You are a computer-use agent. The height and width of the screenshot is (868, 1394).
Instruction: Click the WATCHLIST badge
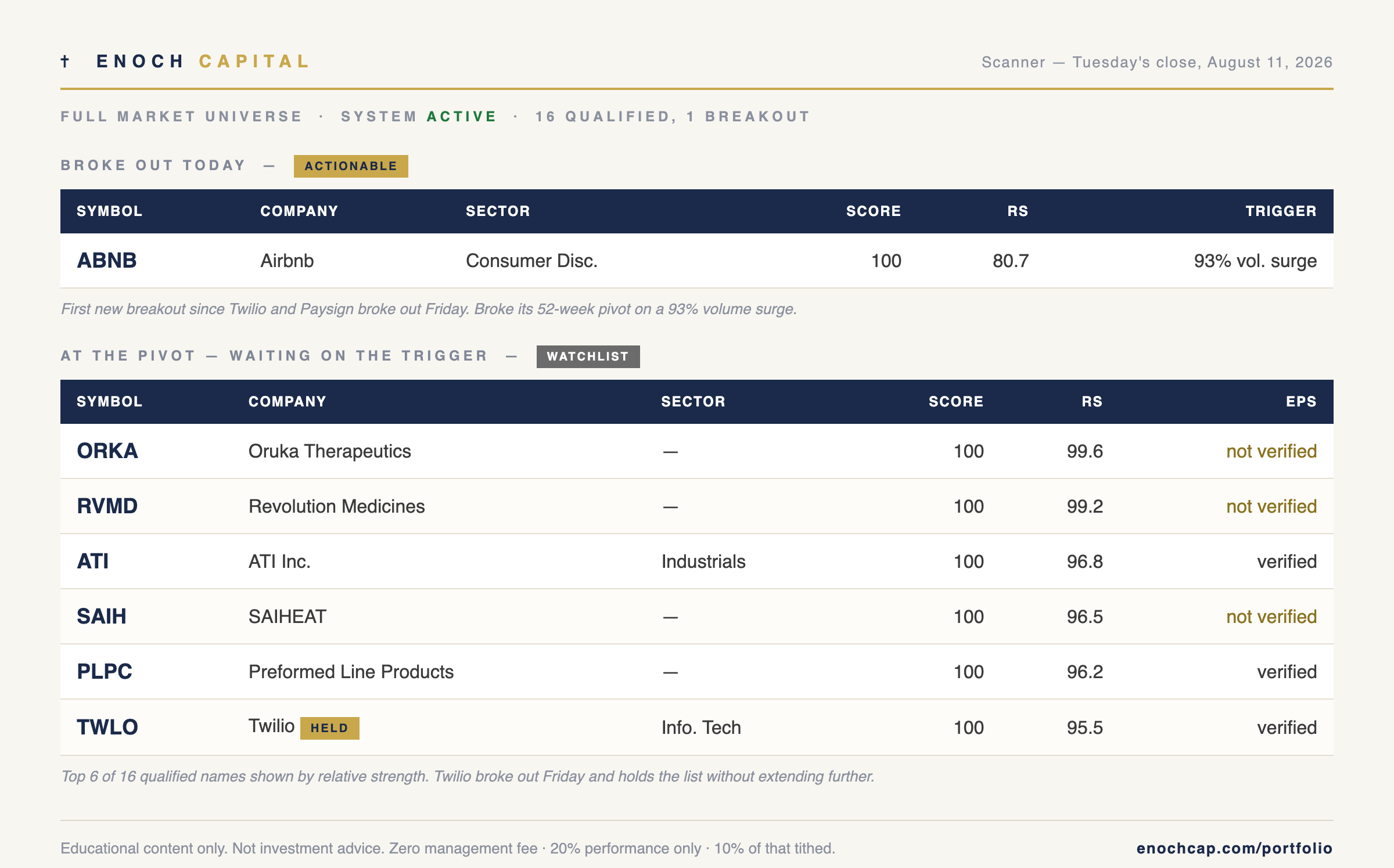click(x=588, y=356)
